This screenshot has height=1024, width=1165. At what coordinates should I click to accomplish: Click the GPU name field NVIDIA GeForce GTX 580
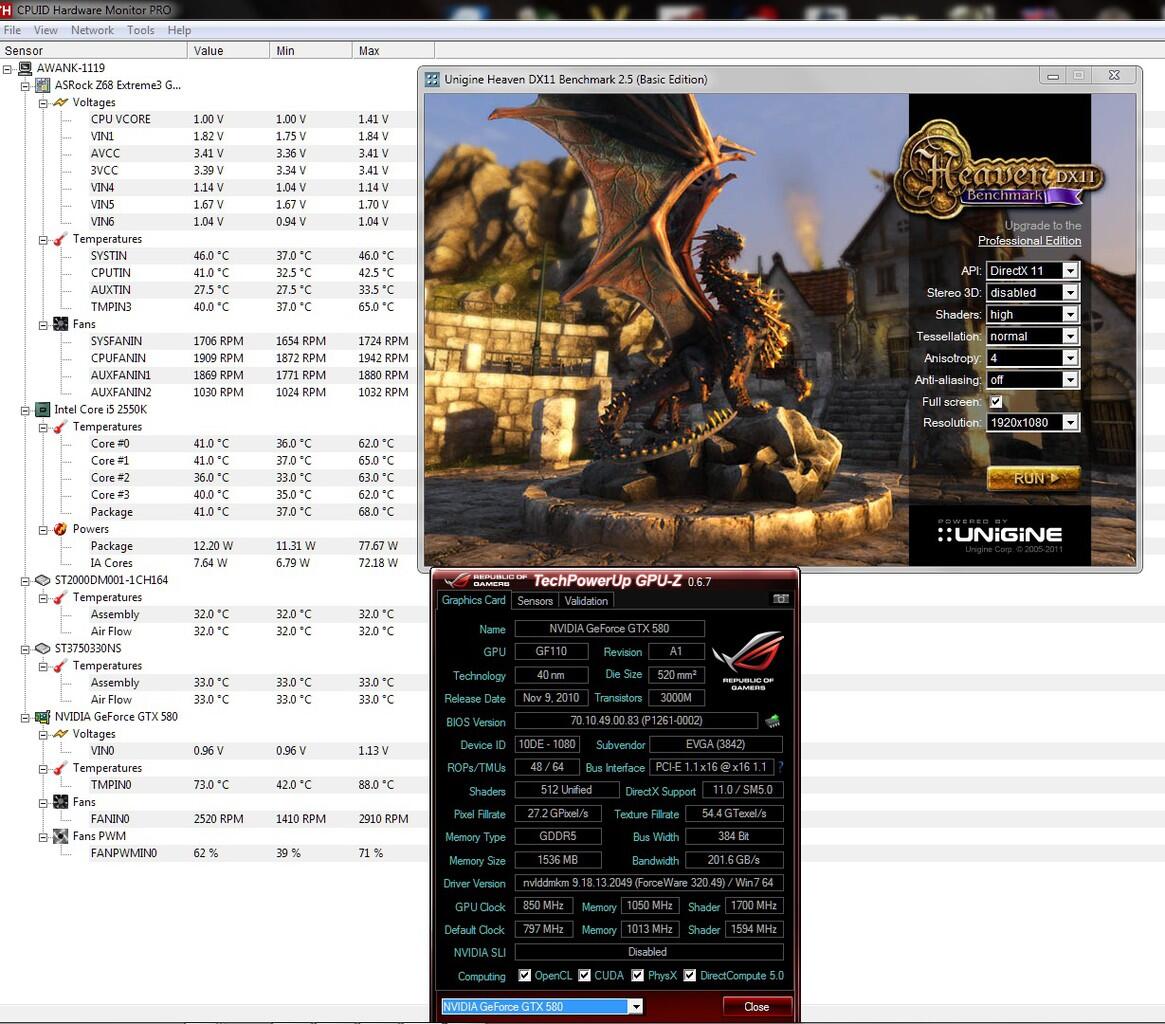coord(609,628)
